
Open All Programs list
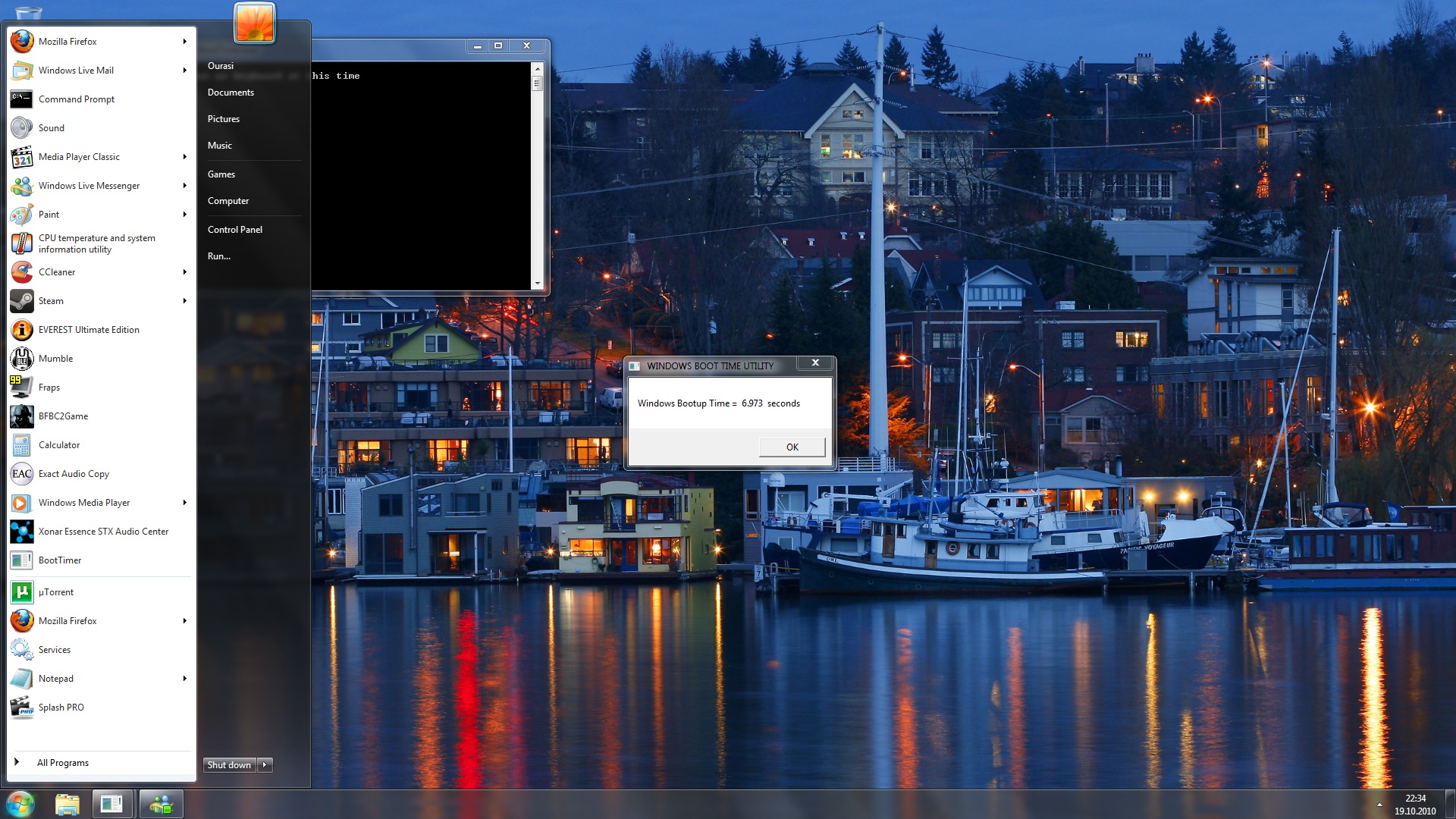pyautogui.click(x=63, y=763)
